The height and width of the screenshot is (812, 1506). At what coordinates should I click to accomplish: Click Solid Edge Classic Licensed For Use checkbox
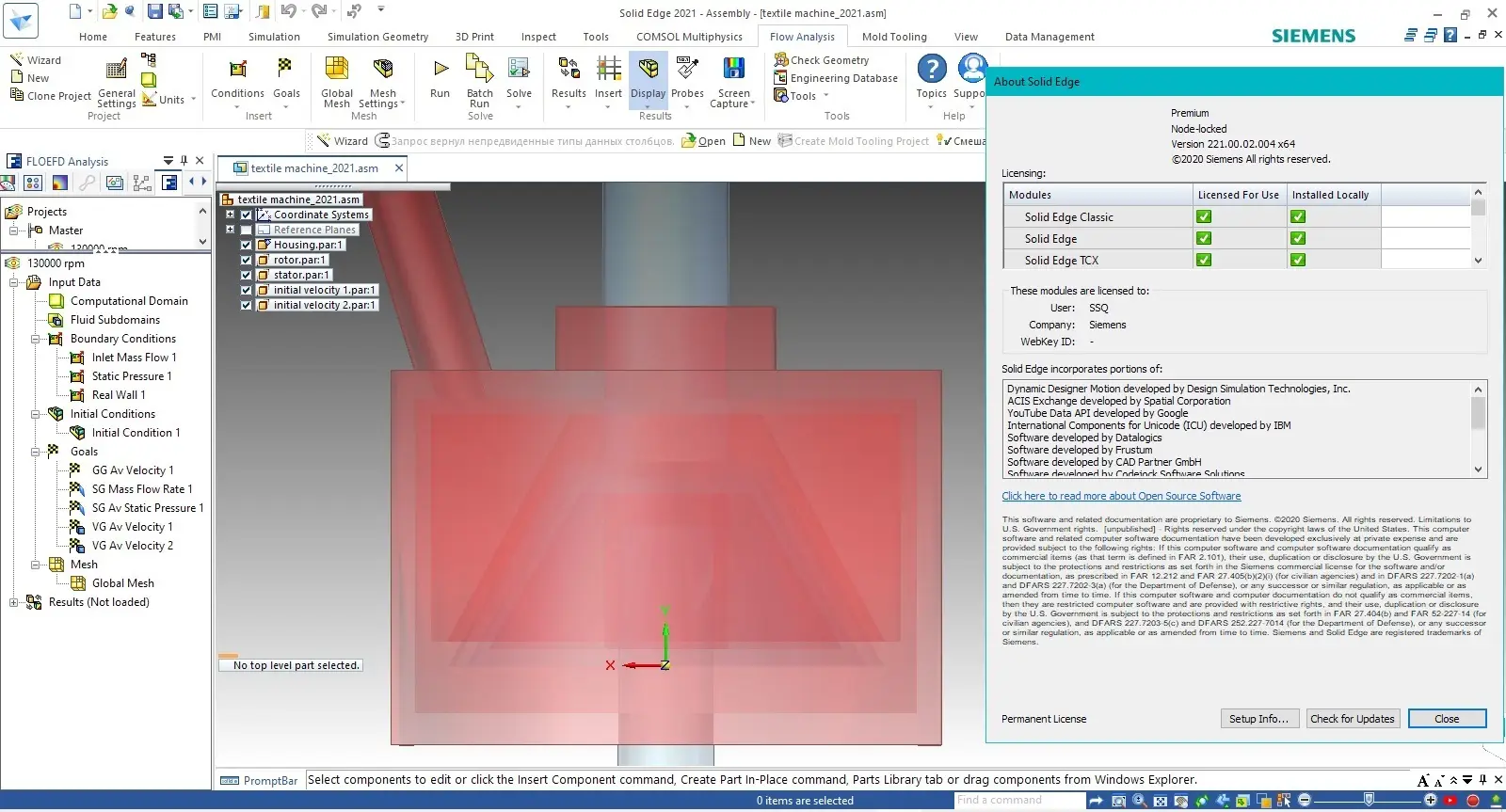tap(1203, 216)
